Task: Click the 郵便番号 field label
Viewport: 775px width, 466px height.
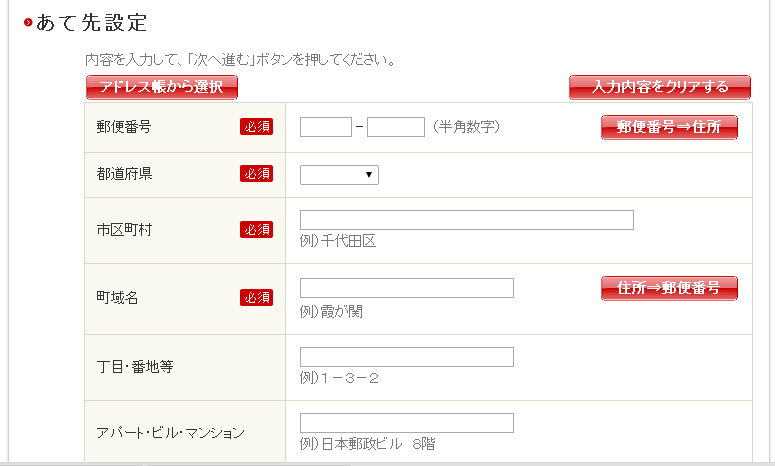Action: point(124,127)
